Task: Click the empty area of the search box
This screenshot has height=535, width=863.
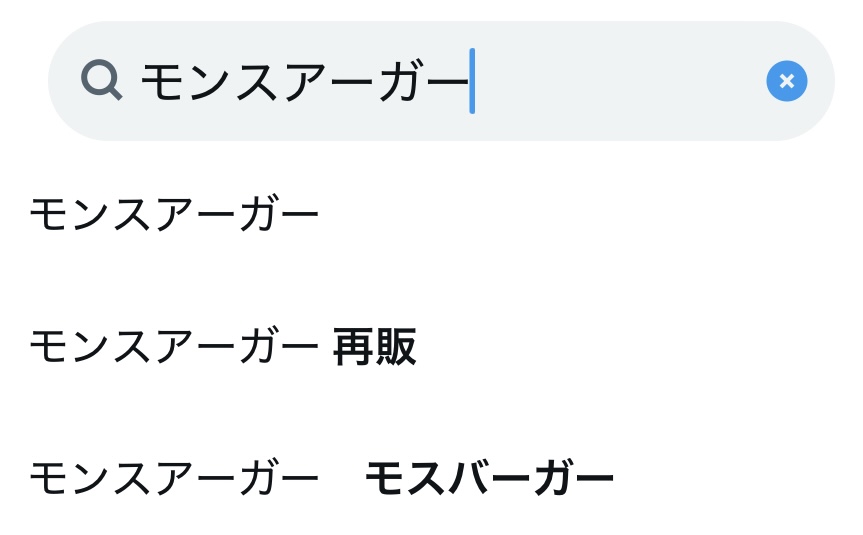Action: [x=620, y=81]
